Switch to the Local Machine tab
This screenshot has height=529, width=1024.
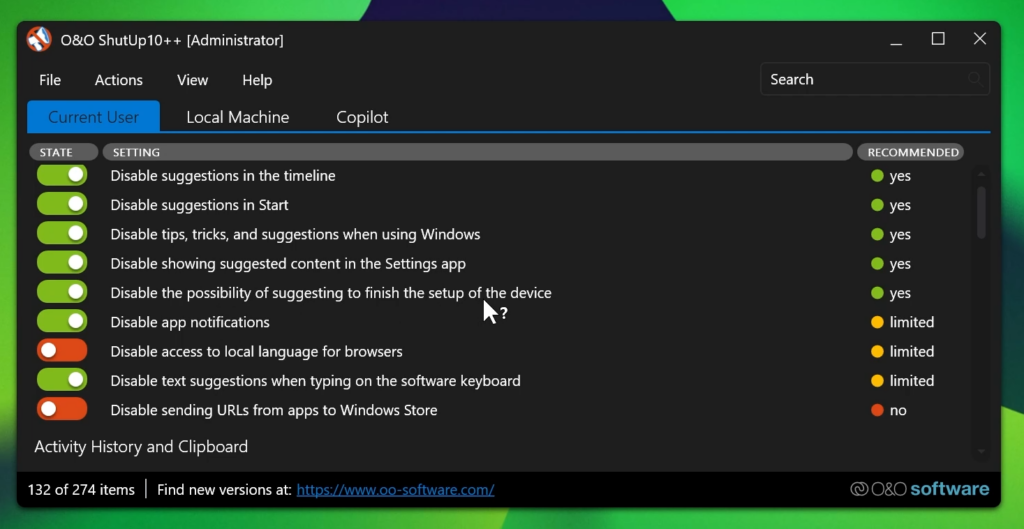[237, 117]
